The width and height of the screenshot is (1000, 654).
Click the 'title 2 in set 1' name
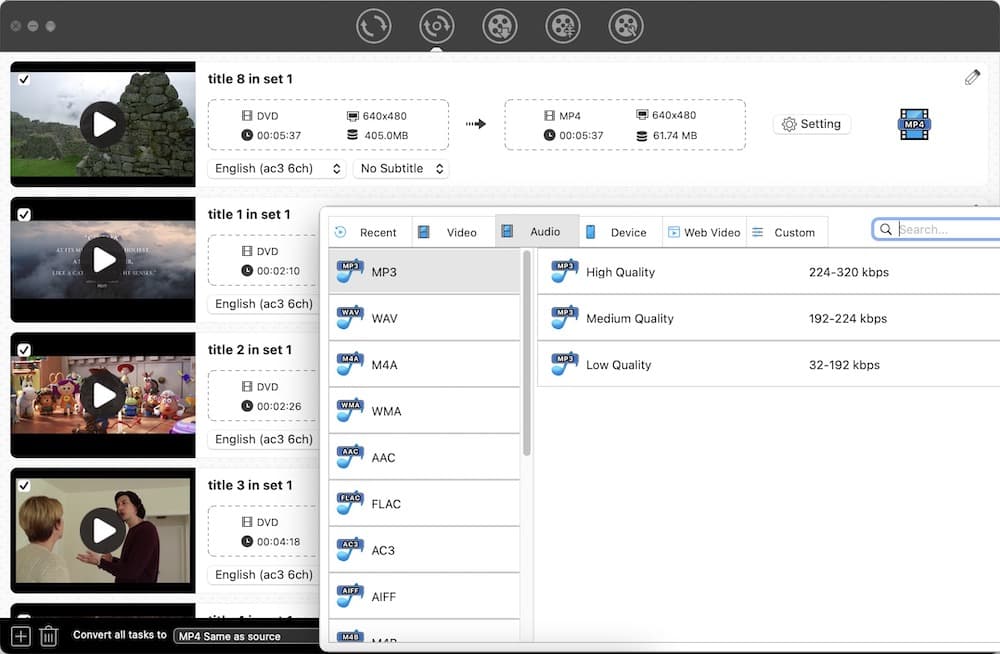point(250,350)
